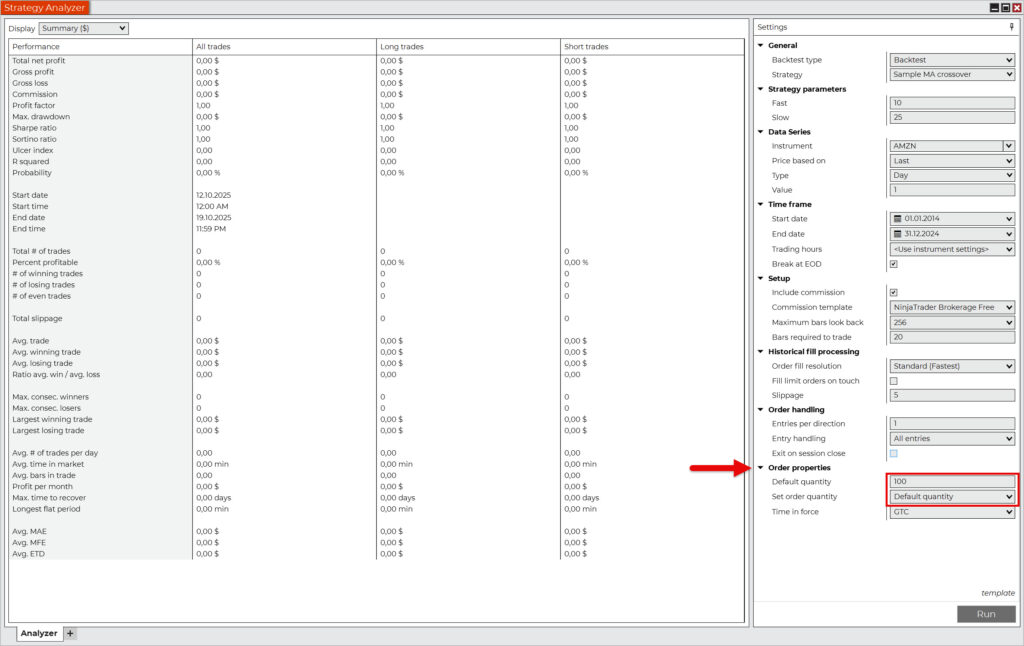
Task: Click the calendar icon in End date field
Action: 897,234
